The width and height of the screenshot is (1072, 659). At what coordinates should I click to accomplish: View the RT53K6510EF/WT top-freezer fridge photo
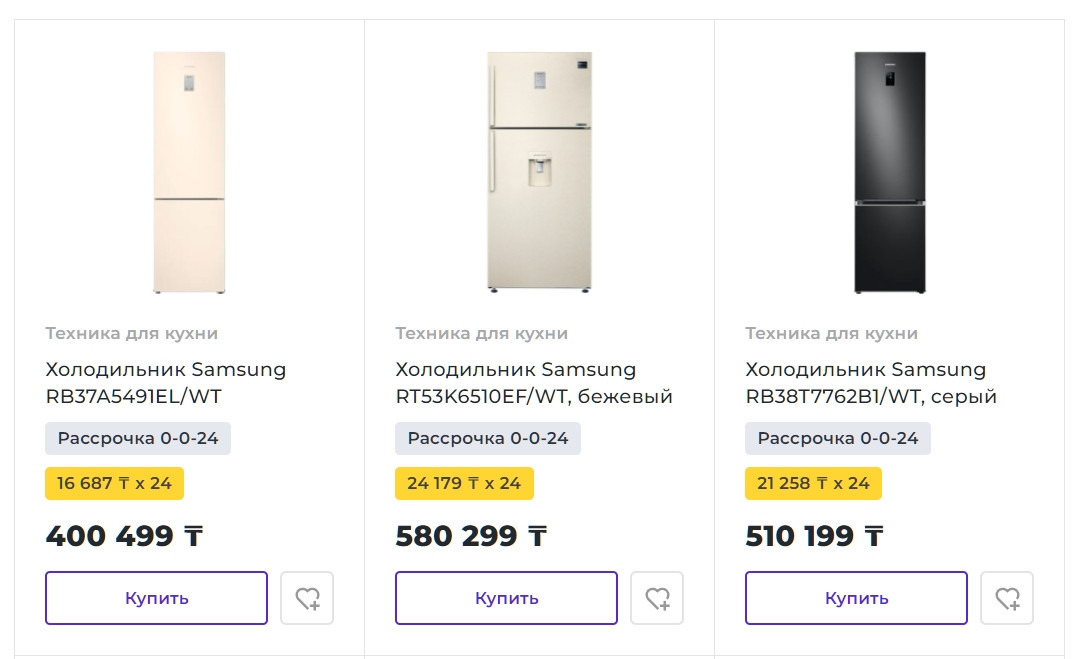[539, 173]
